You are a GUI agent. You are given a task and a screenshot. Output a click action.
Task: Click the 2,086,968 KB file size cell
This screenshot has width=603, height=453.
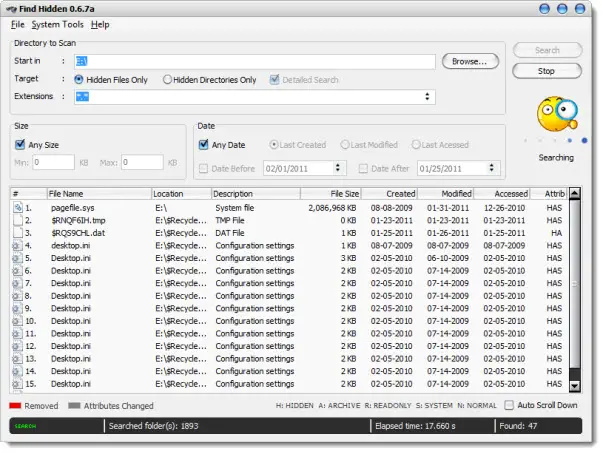332,208
